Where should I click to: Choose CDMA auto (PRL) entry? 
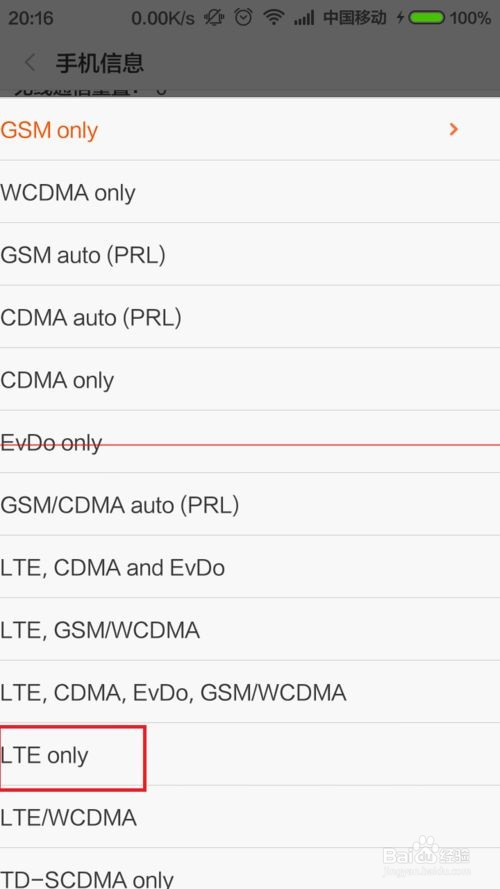point(250,316)
